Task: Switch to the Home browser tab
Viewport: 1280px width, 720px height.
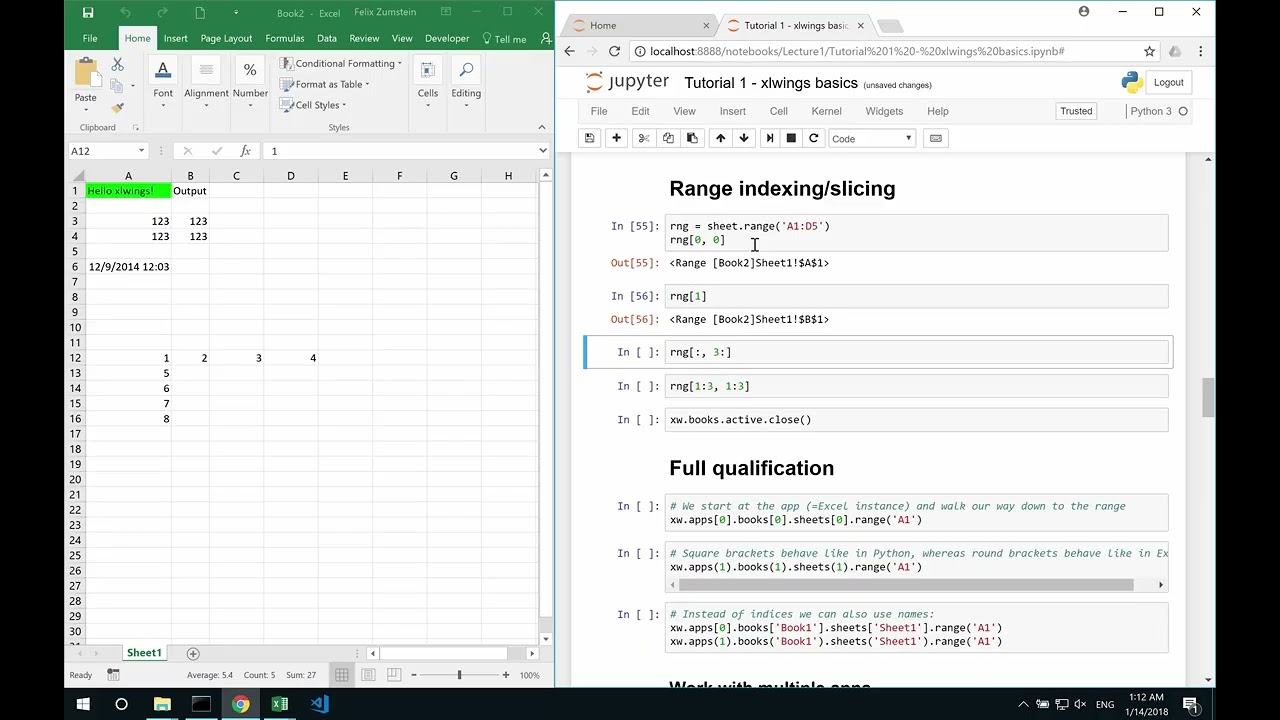Action: (x=638, y=25)
